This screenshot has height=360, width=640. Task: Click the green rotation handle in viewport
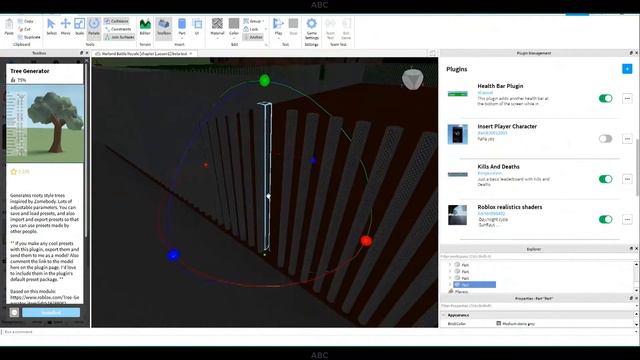264,80
